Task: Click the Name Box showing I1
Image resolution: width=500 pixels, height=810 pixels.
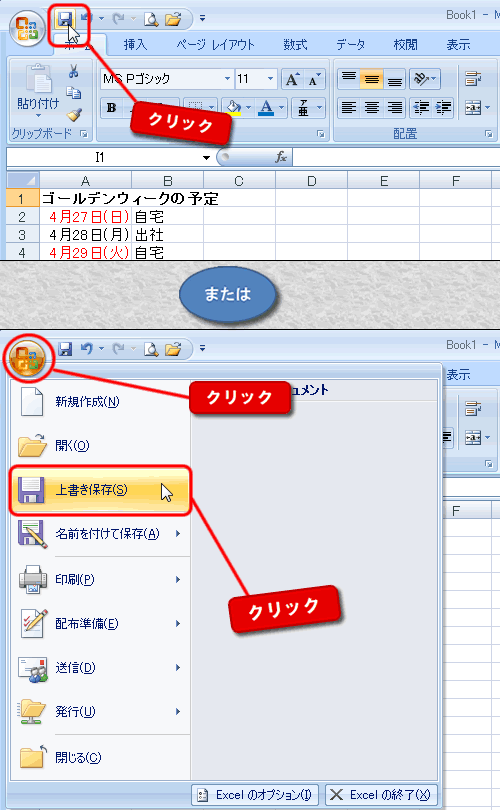Action: [x=102, y=157]
